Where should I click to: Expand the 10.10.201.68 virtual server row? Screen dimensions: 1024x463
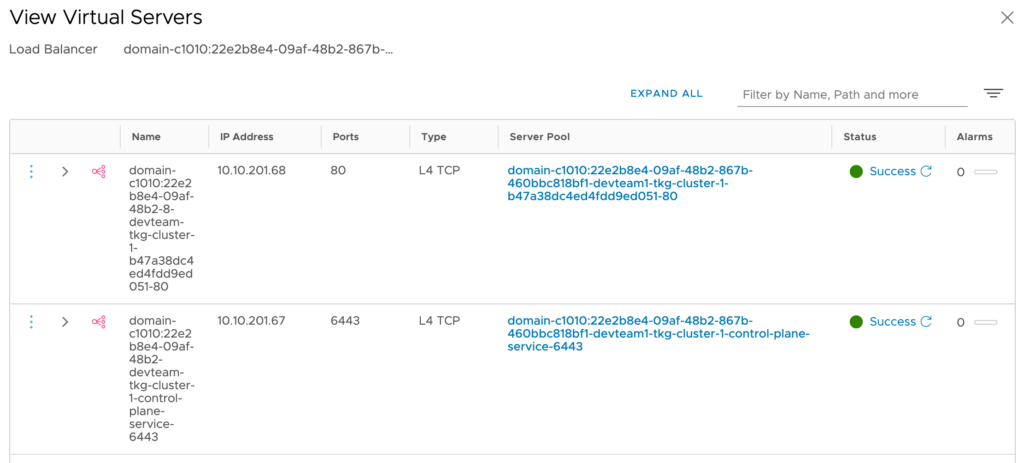click(x=65, y=172)
